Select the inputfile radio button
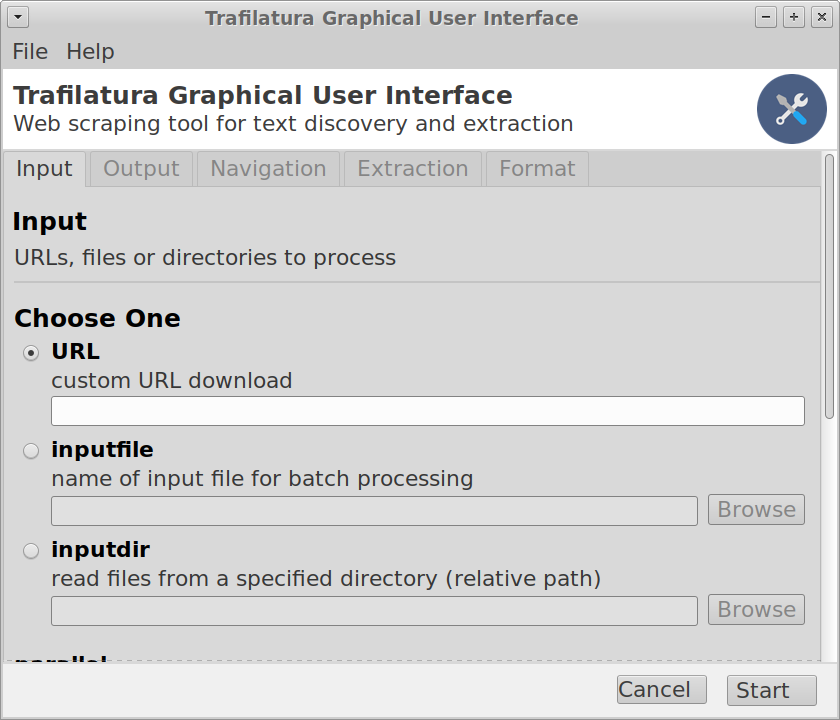 point(31,451)
